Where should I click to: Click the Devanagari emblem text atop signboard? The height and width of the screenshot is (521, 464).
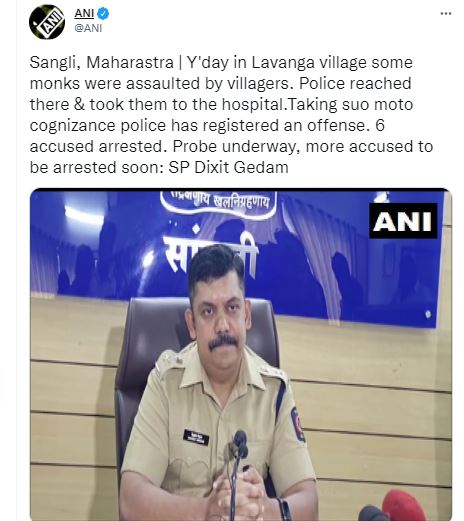pyautogui.click(x=218, y=200)
